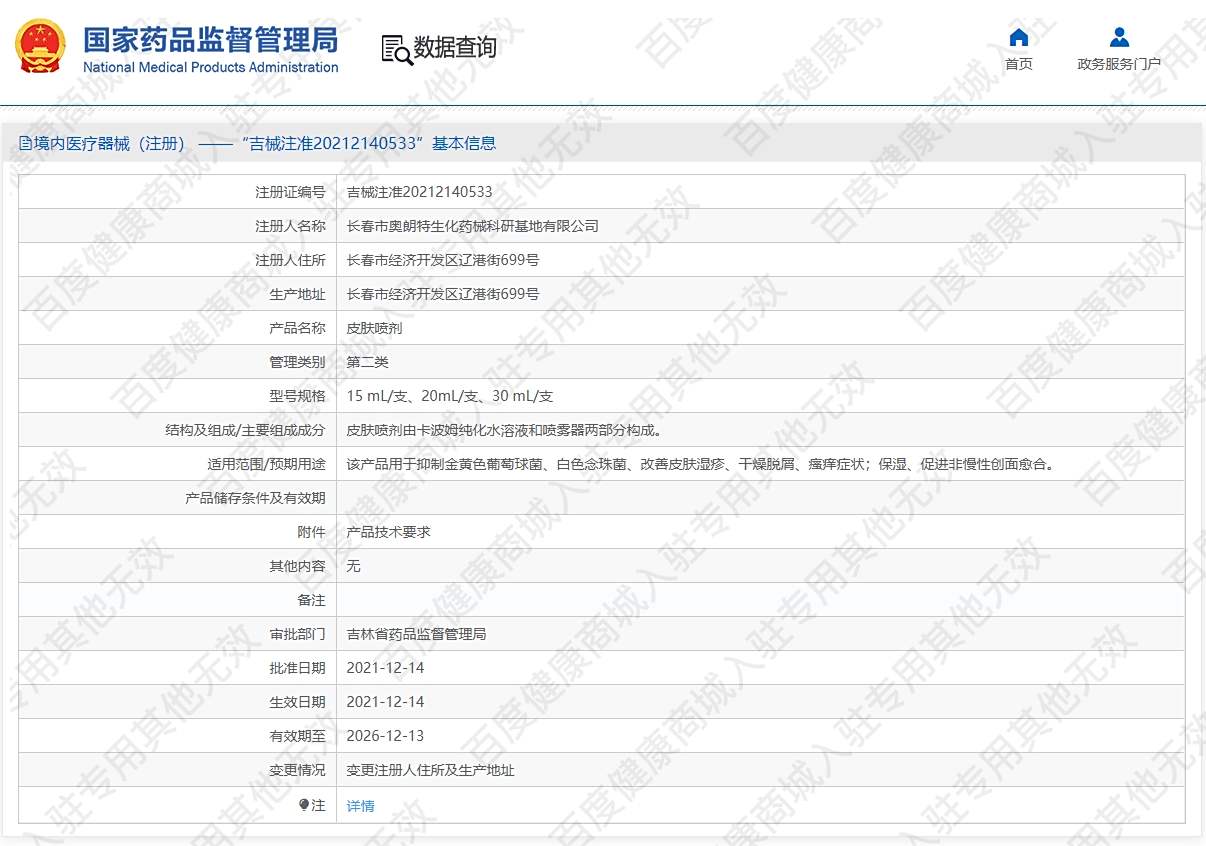The image size is (1206, 846).
Task: Click the 数据查询 search document icon
Action: tap(397, 48)
